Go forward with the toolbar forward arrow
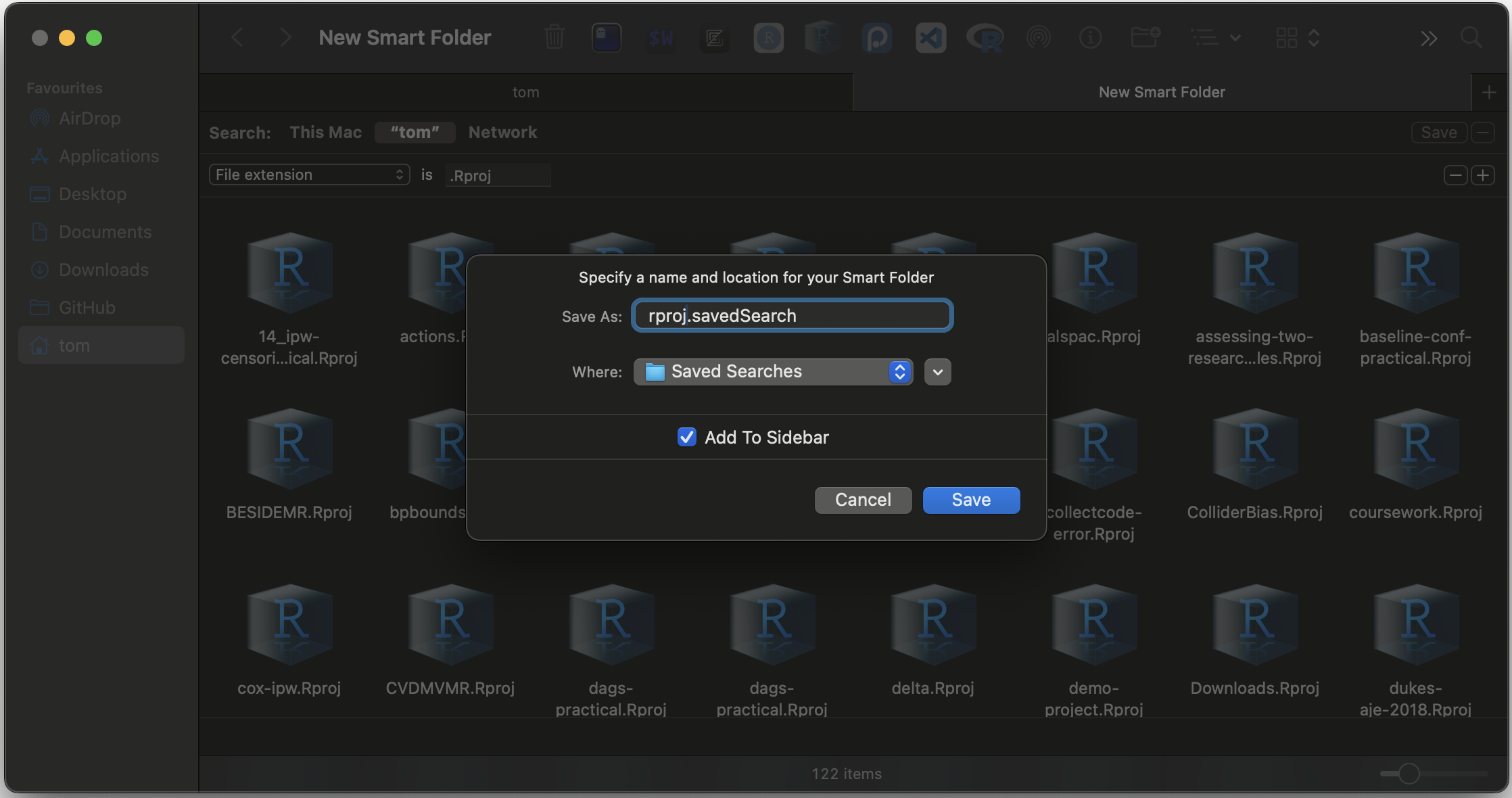The image size is (1512, 798). (x=285, y=38)
